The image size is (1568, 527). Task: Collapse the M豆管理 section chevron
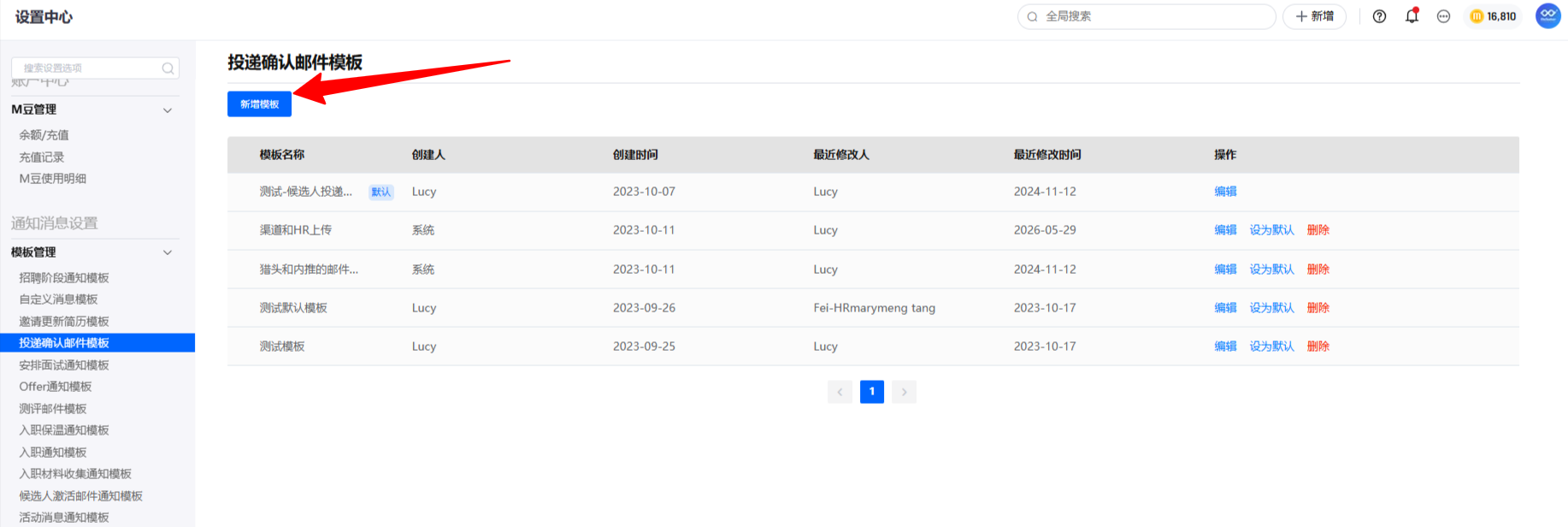[x=168, y=110]
